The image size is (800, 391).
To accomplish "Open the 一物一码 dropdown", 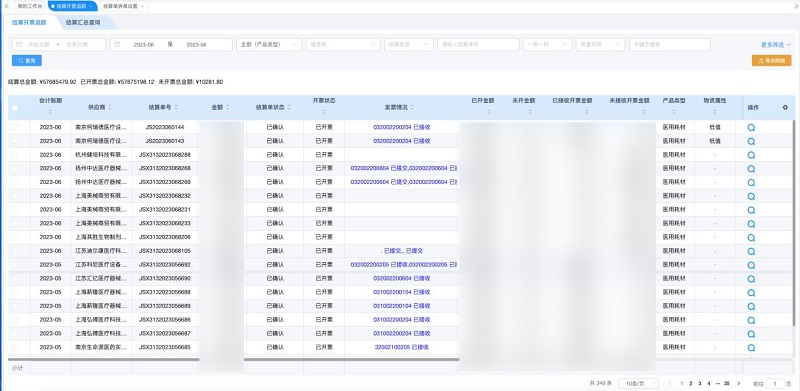I will pos(547,45).
